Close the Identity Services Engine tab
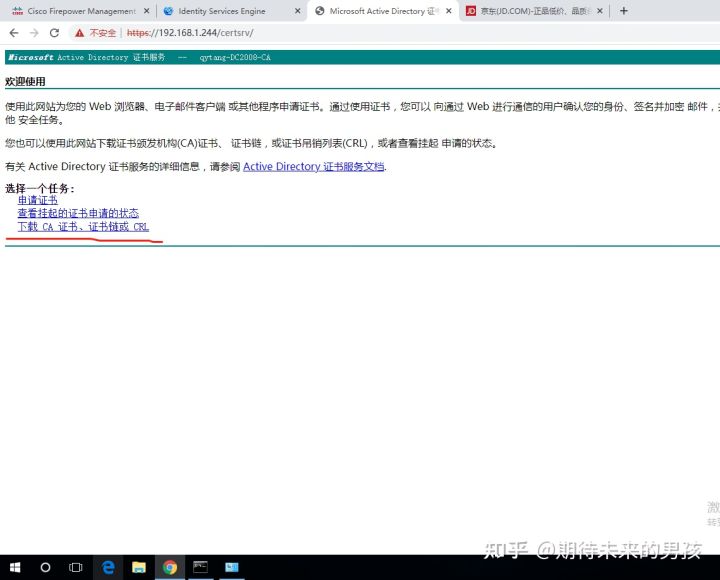Viewport: 720px width, 580px height. (298, 11)
